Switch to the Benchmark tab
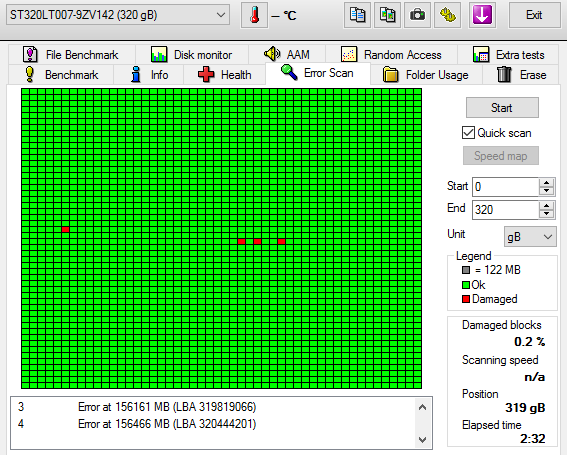Screen dimensions: 567x455 [x=61, y=75]
